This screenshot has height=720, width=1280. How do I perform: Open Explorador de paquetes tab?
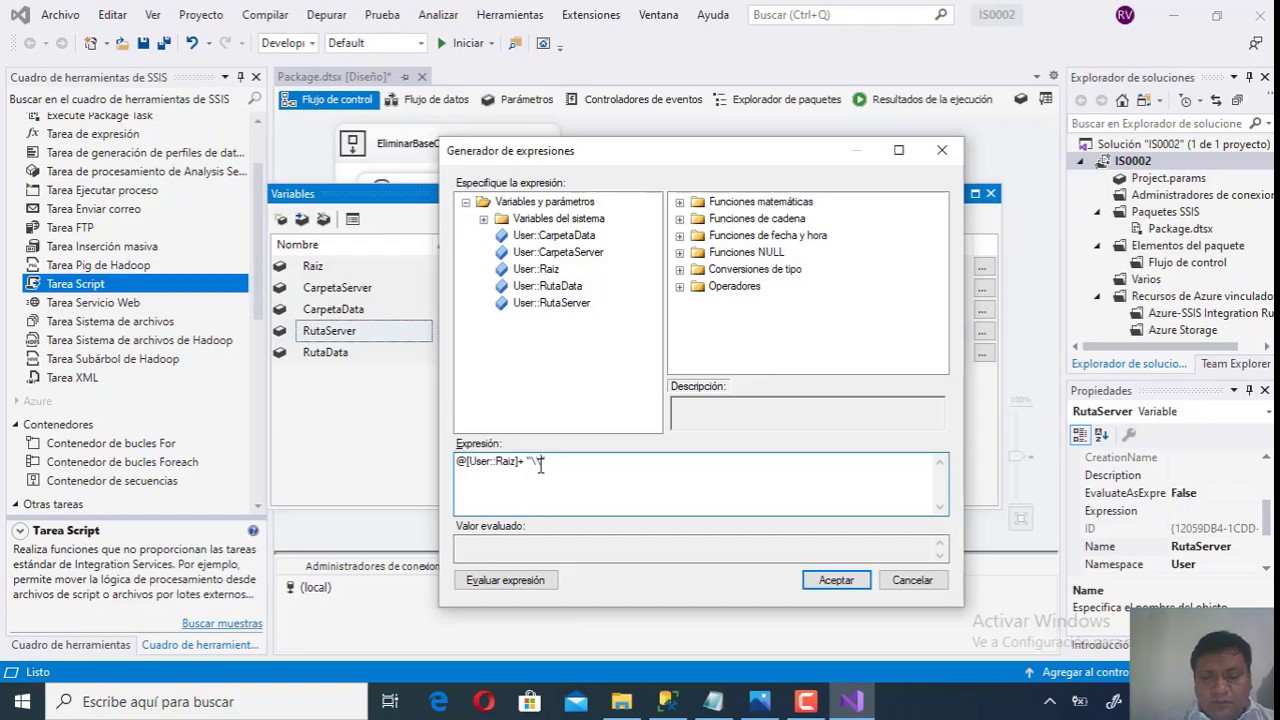pos(777,100)
